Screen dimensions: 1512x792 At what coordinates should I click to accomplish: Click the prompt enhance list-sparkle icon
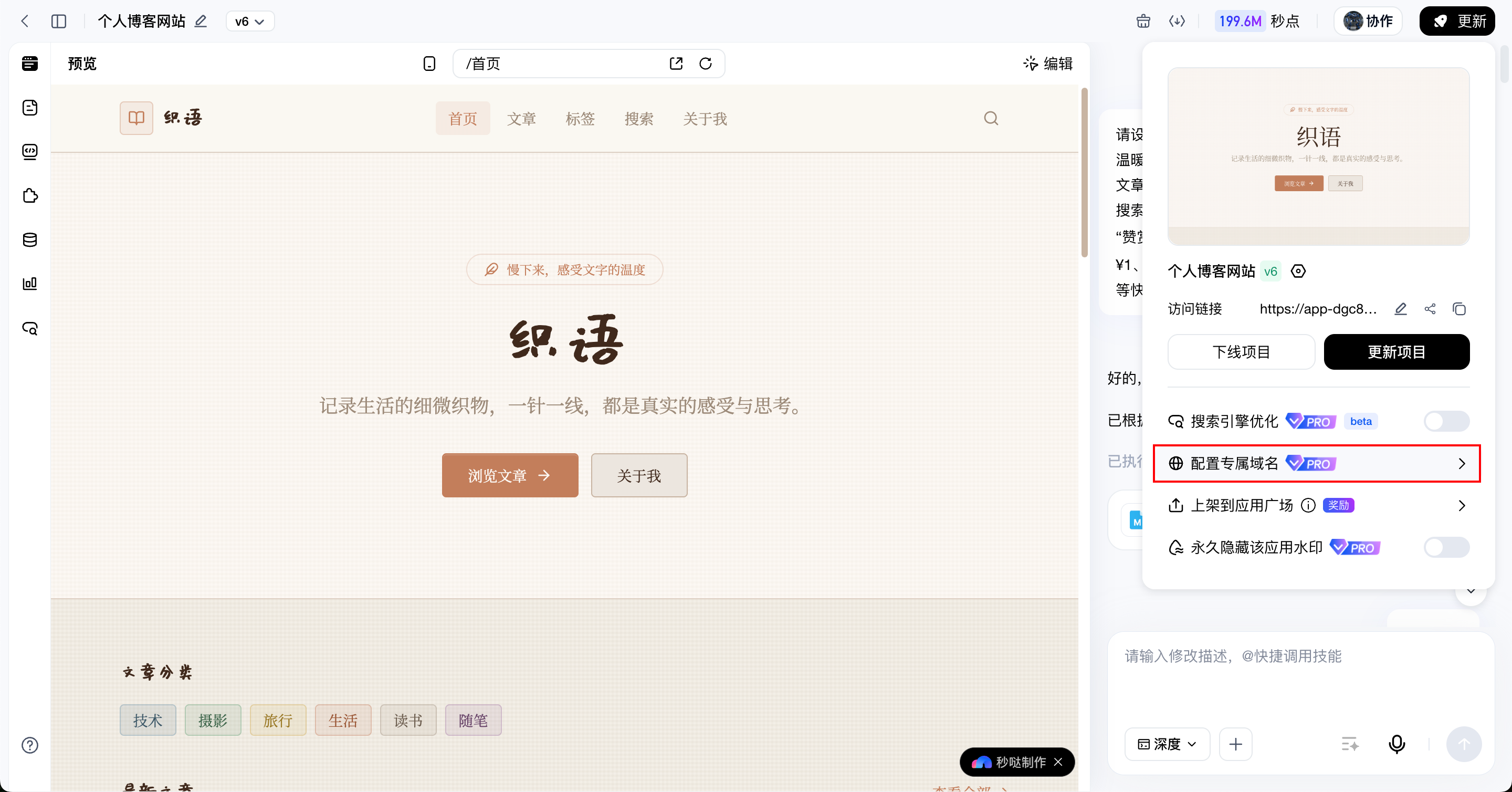tap(1350, 744)
